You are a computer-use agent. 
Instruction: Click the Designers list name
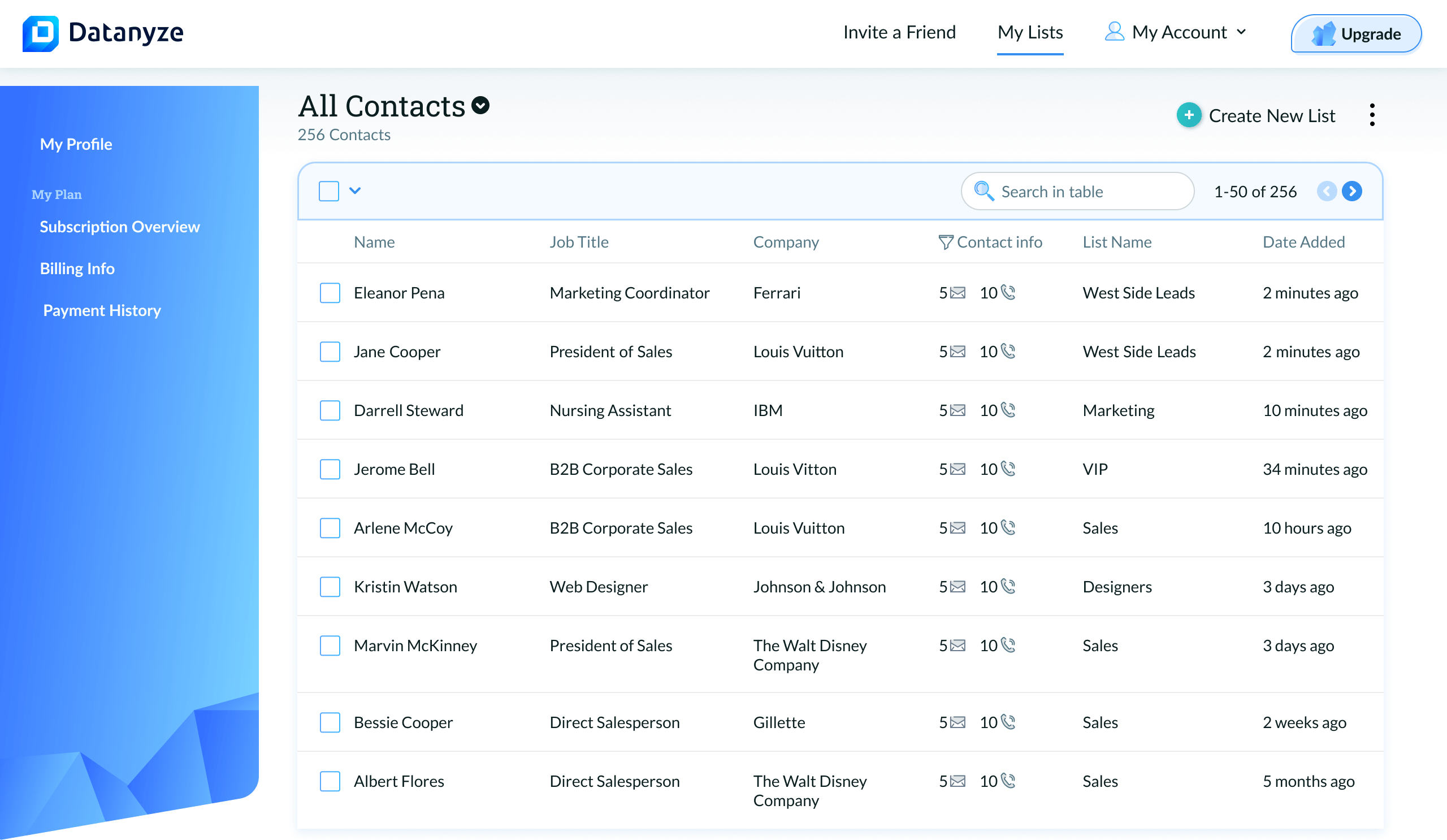pyautogui.click(x=1117, y=587)
